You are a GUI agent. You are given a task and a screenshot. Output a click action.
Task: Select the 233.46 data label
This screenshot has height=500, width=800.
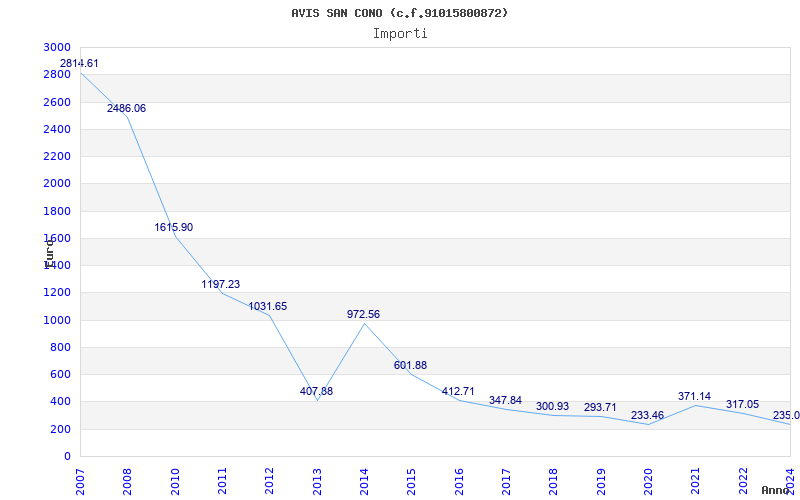tap(647, 415)
